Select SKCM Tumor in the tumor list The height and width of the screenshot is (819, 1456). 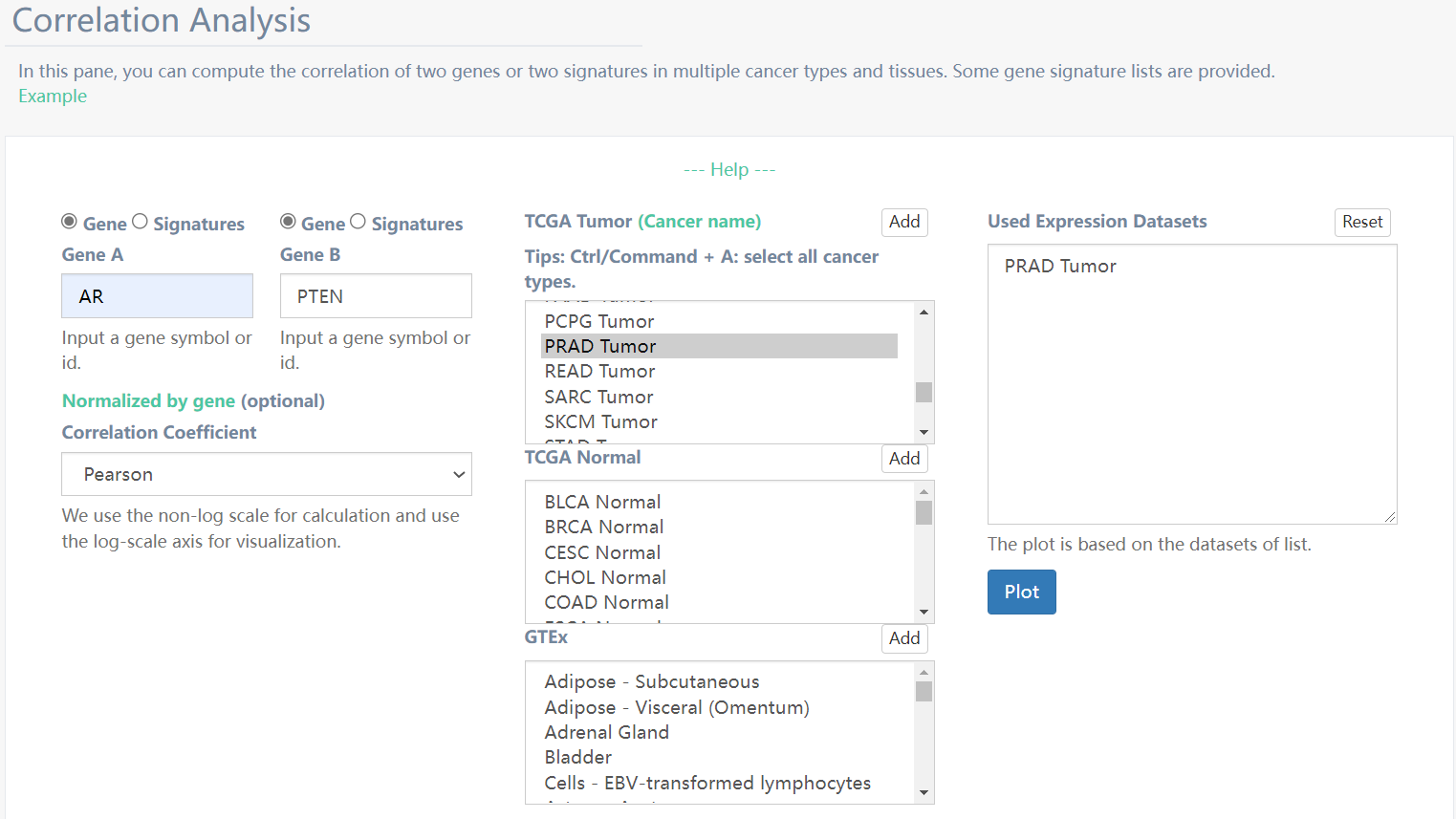[x=600, y=421]
